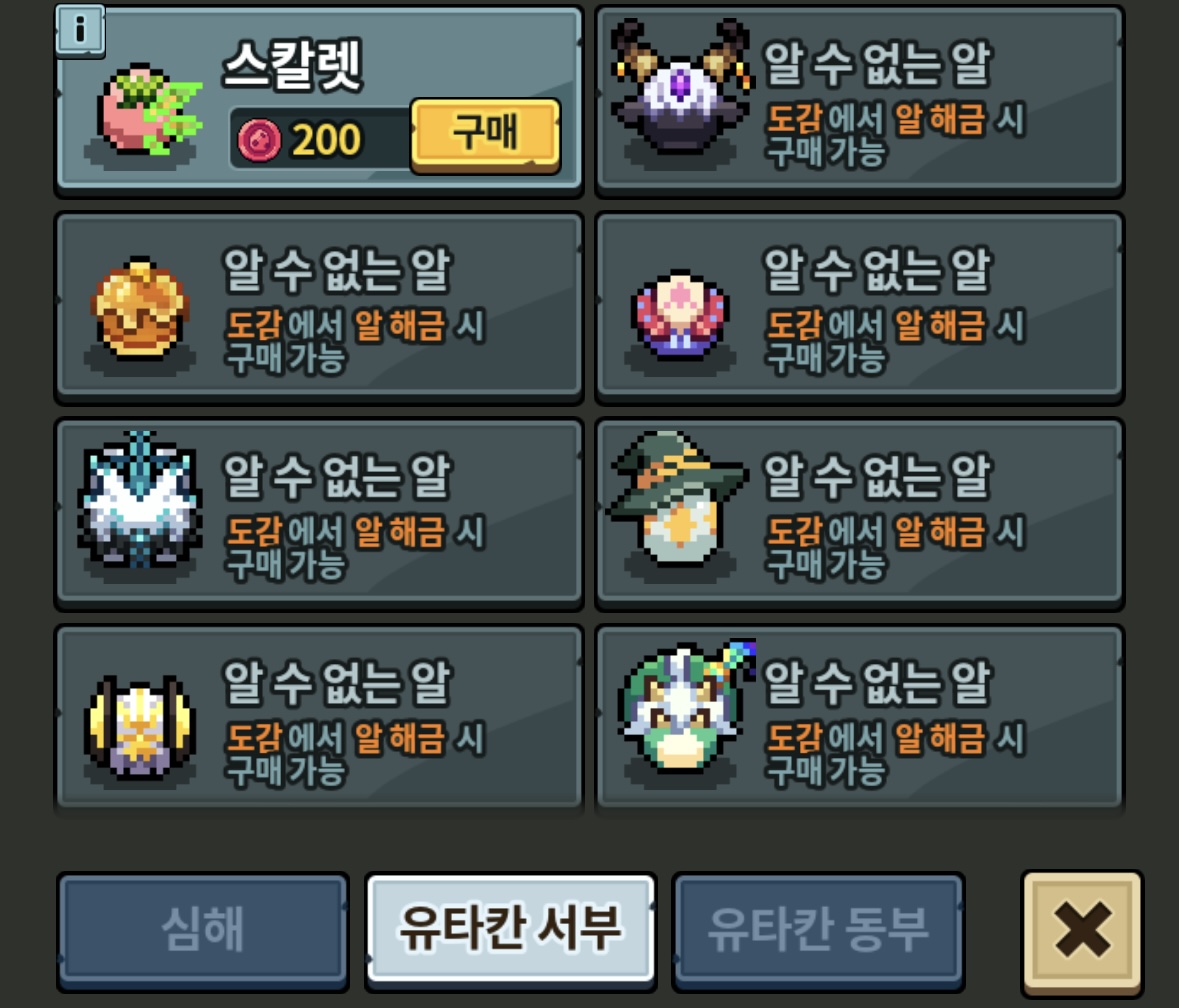Viewport: 1179px width, 1008px height.
Task: Buy 스칼렛 with the 구매 button
Action: (486, 135)
